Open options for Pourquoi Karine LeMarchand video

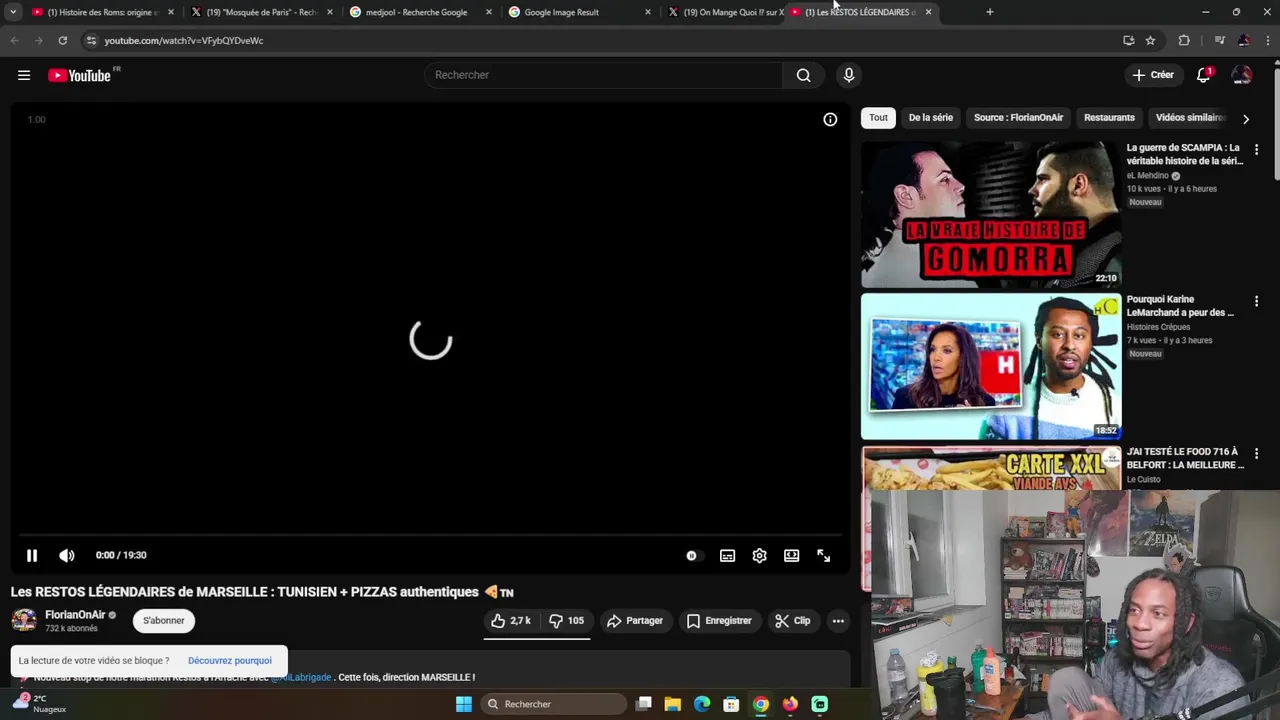1257,301
